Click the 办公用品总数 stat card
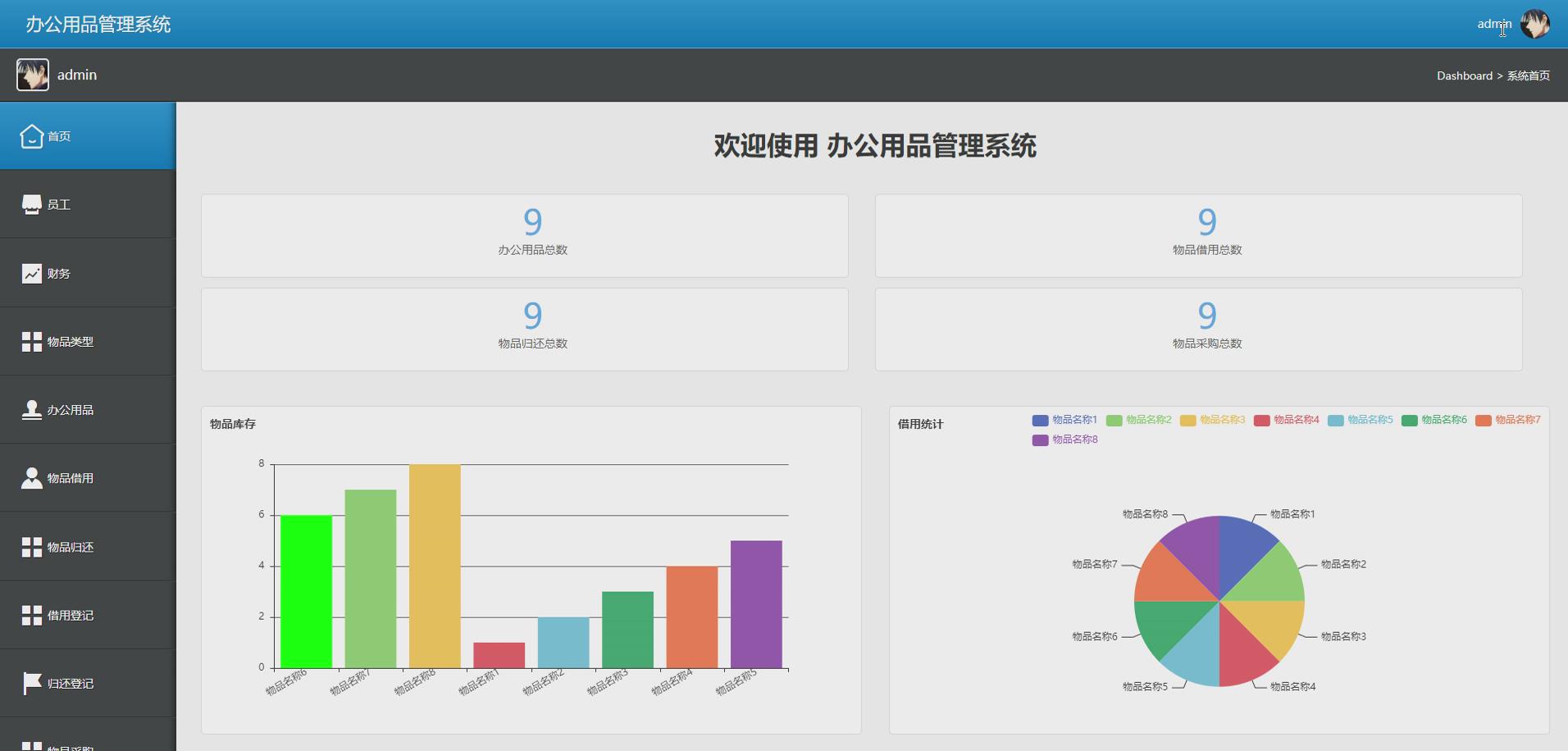Image resolution: width=1568 pixels, height=751 pixels. pos(525,236)
